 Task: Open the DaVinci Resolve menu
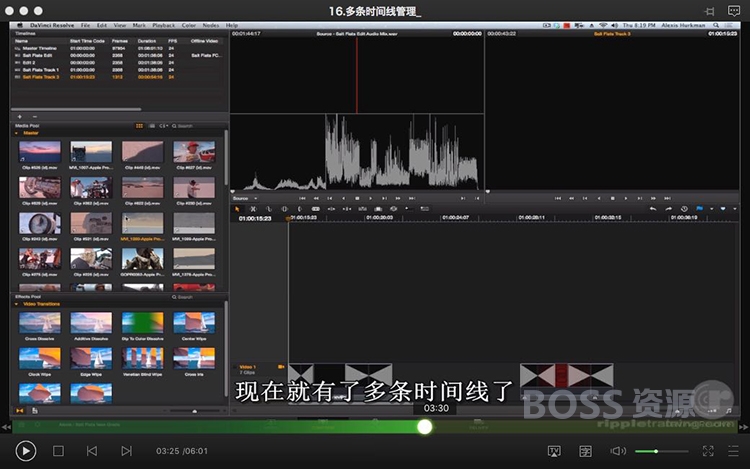click(x=52, y=25)
